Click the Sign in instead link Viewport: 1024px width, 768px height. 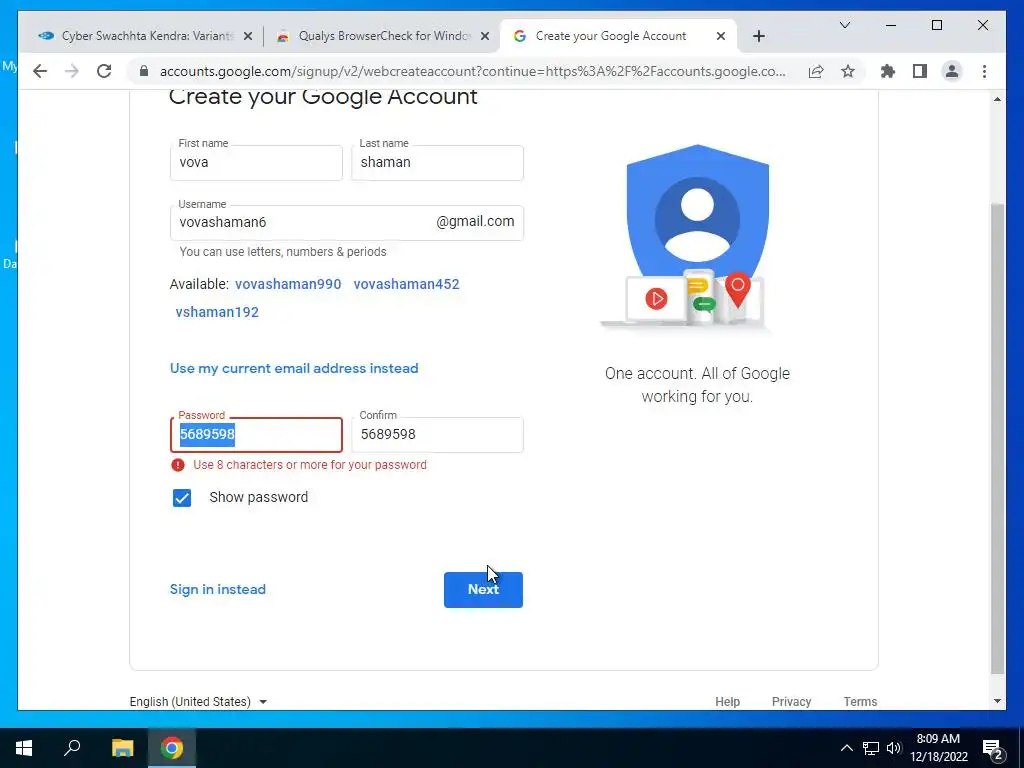click(x=217, y=589)
